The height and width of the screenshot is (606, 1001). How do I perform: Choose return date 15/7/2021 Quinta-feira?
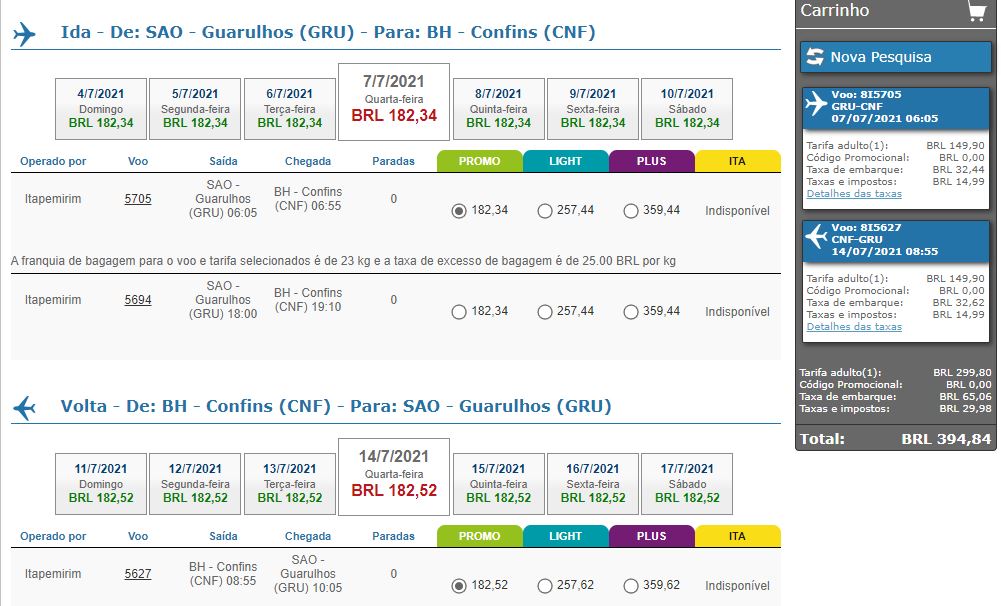499,483
